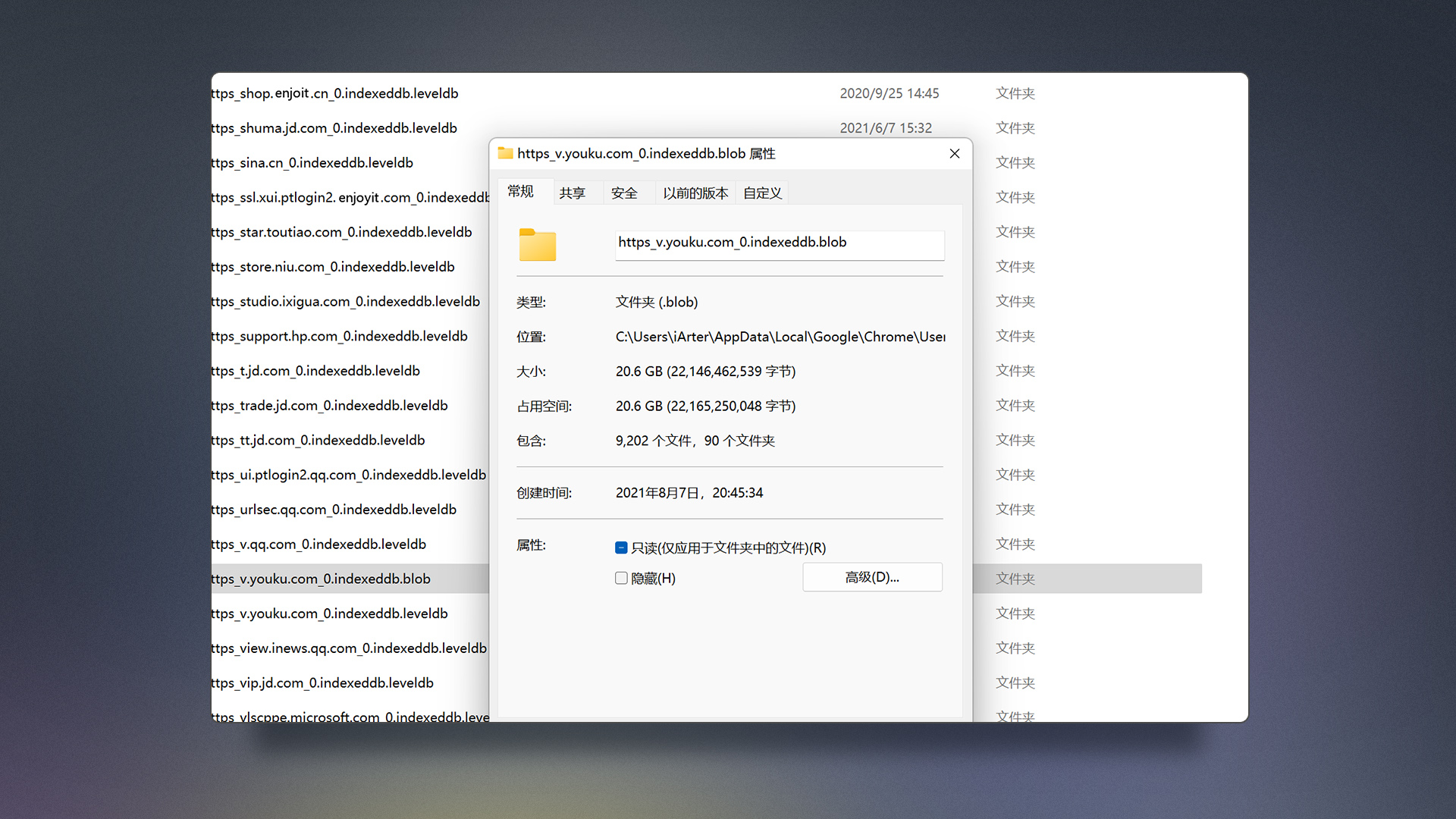Click the https_vip.jd.com folder item
Image resolution: width=1456 pixels, height=819 pixels.
point(322,682)
